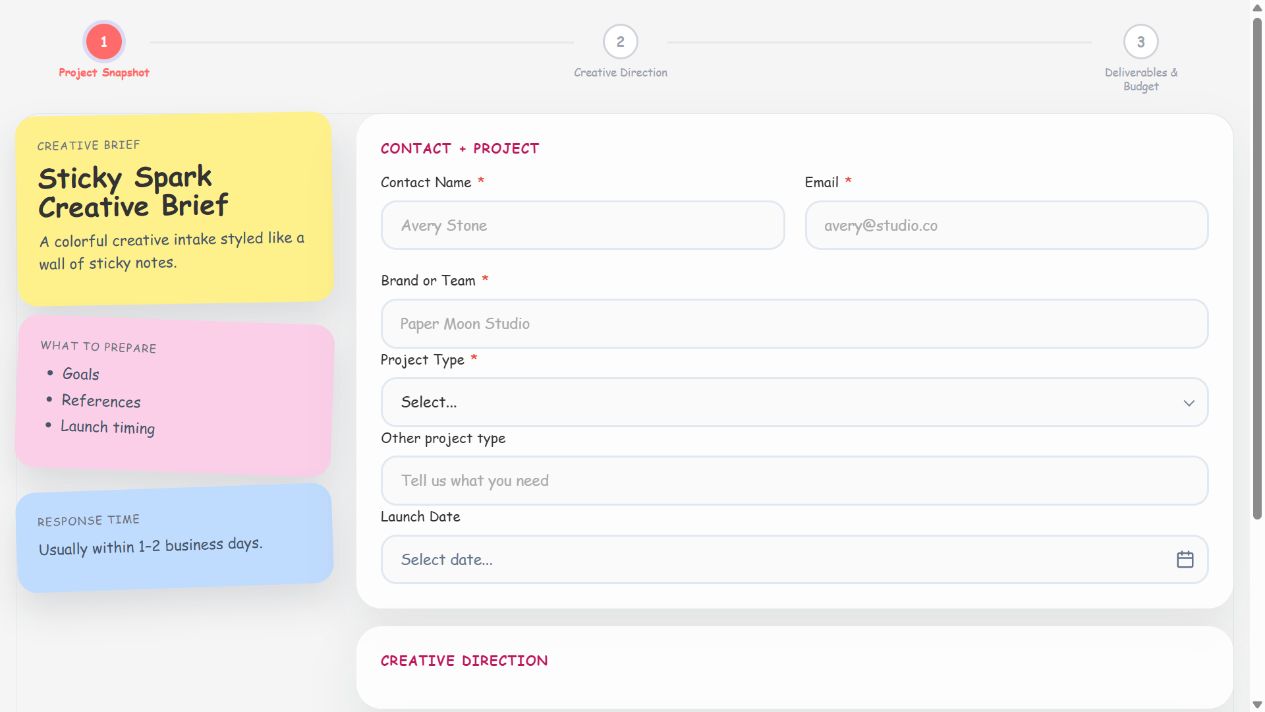Click the RESPONSE TIME note heading
The image size is (1265, 712).
click(x=88, y=521)
